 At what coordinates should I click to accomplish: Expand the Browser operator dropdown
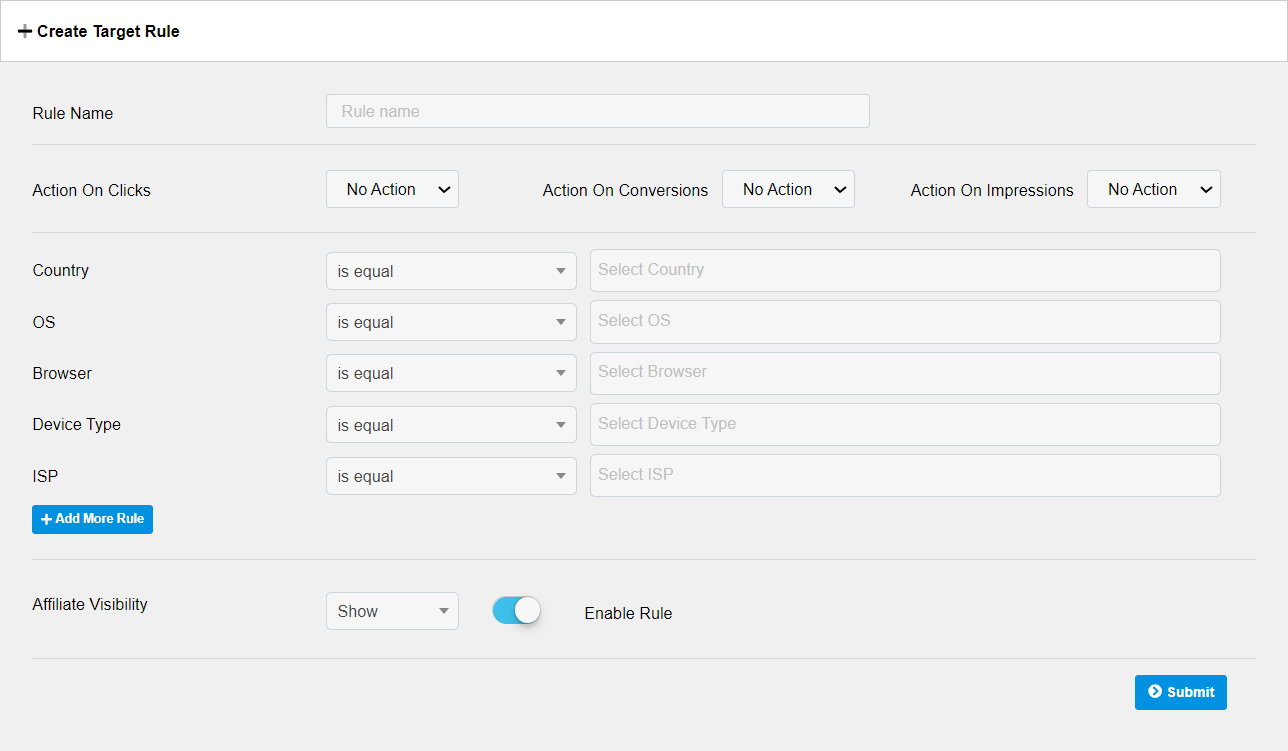click(451, 373)
